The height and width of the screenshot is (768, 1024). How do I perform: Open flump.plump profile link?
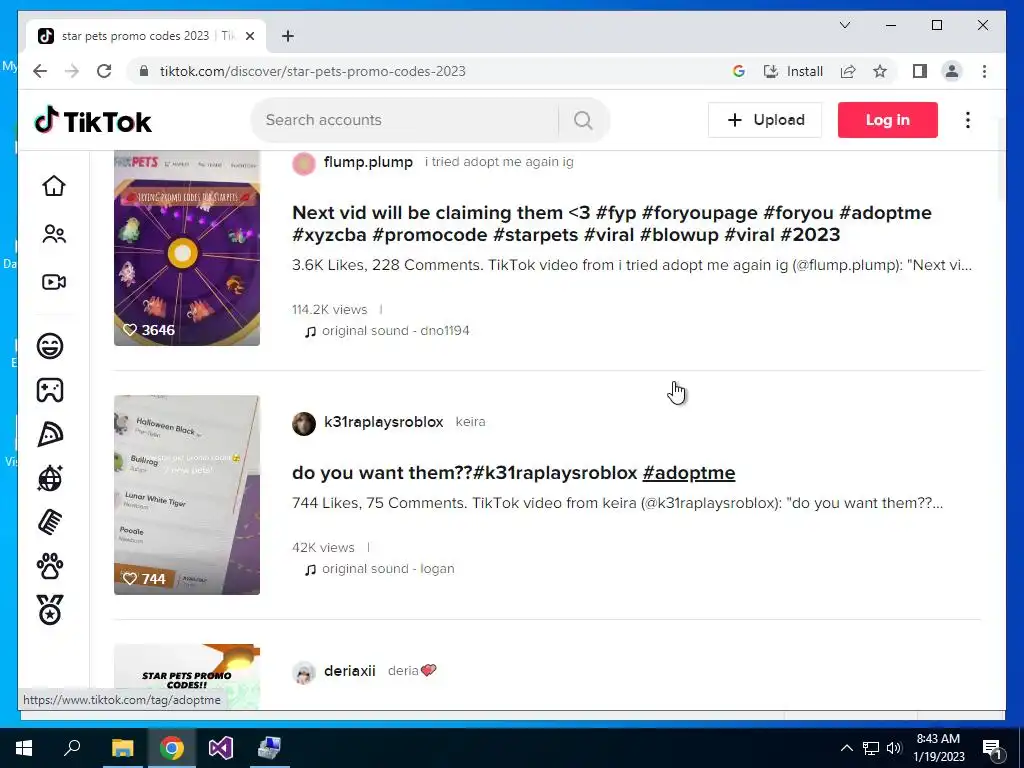point(368,162)
